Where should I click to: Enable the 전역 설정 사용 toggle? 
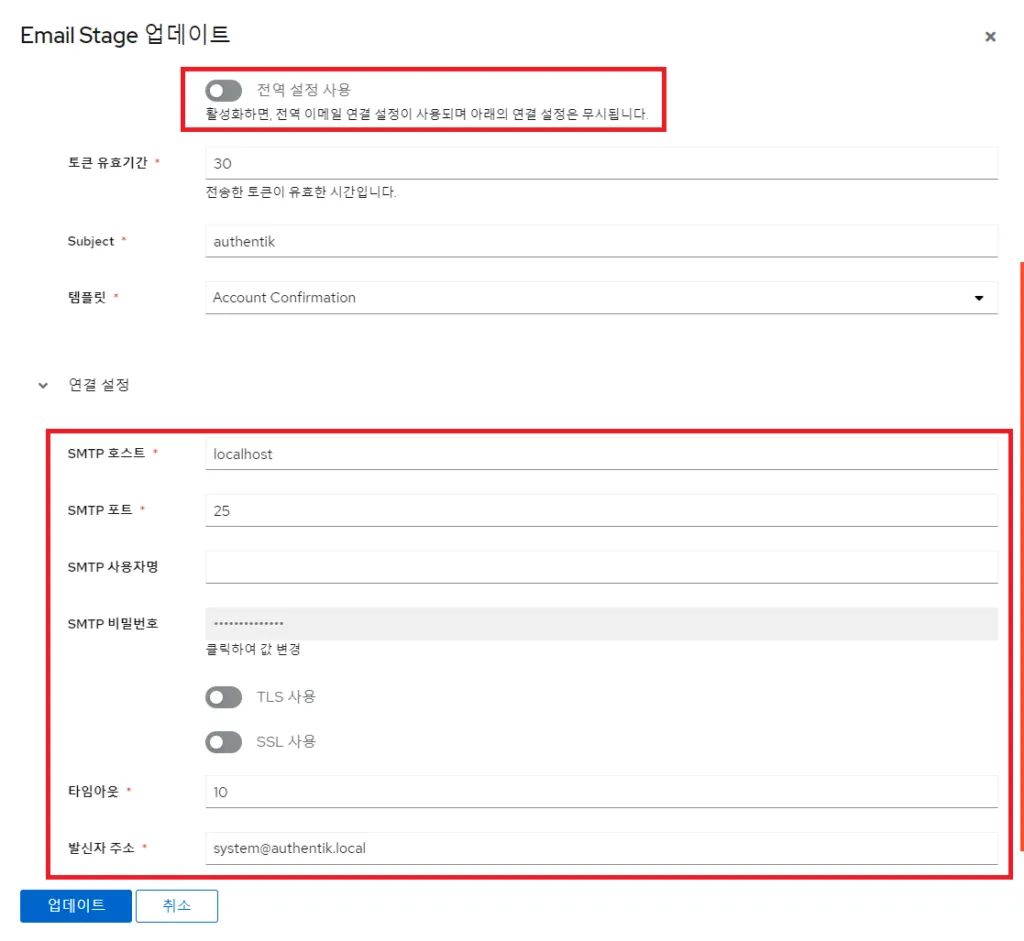(x=223, y=91)
